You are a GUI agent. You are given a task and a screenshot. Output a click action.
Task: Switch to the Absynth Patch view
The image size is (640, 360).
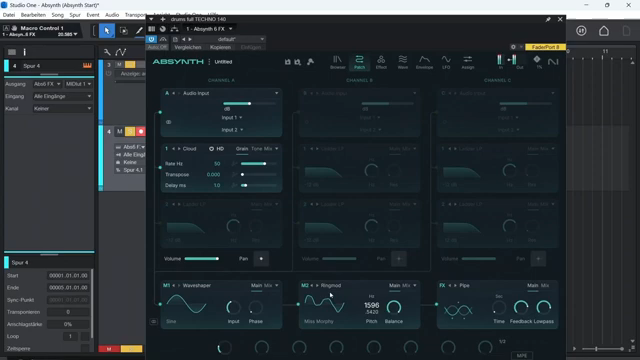[359, 62]
